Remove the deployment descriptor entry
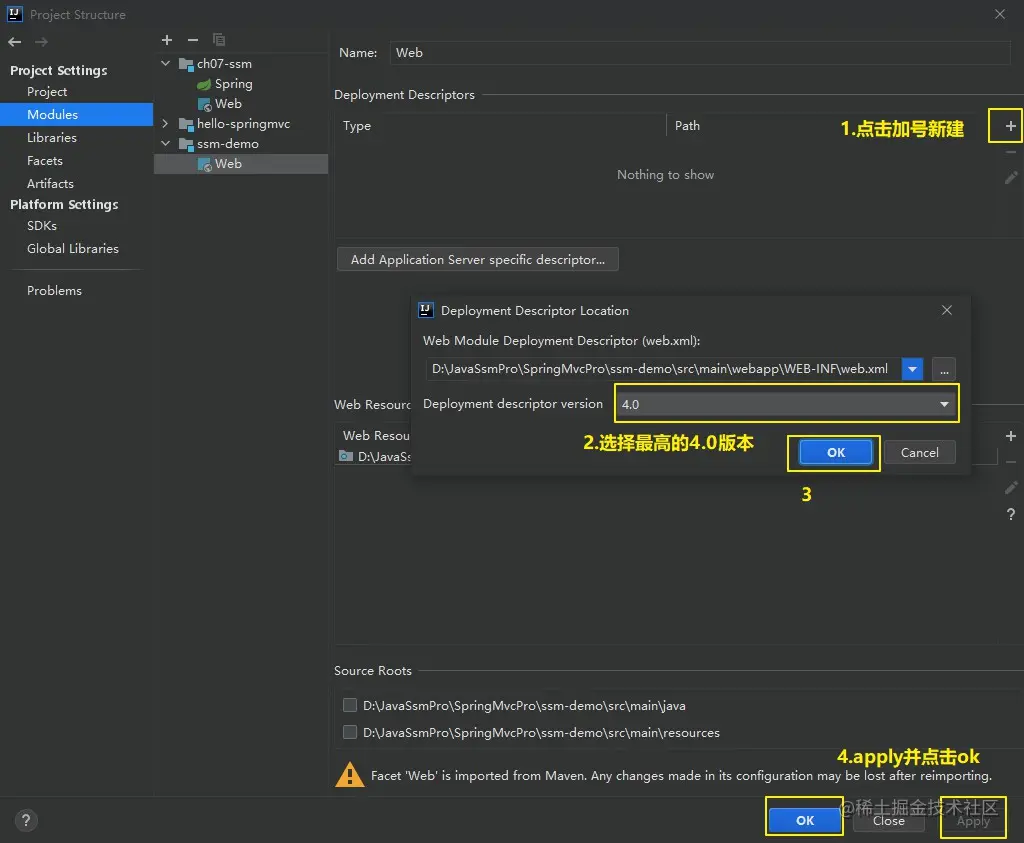This screenshot has width=1024, height=843. point(1011,152)
